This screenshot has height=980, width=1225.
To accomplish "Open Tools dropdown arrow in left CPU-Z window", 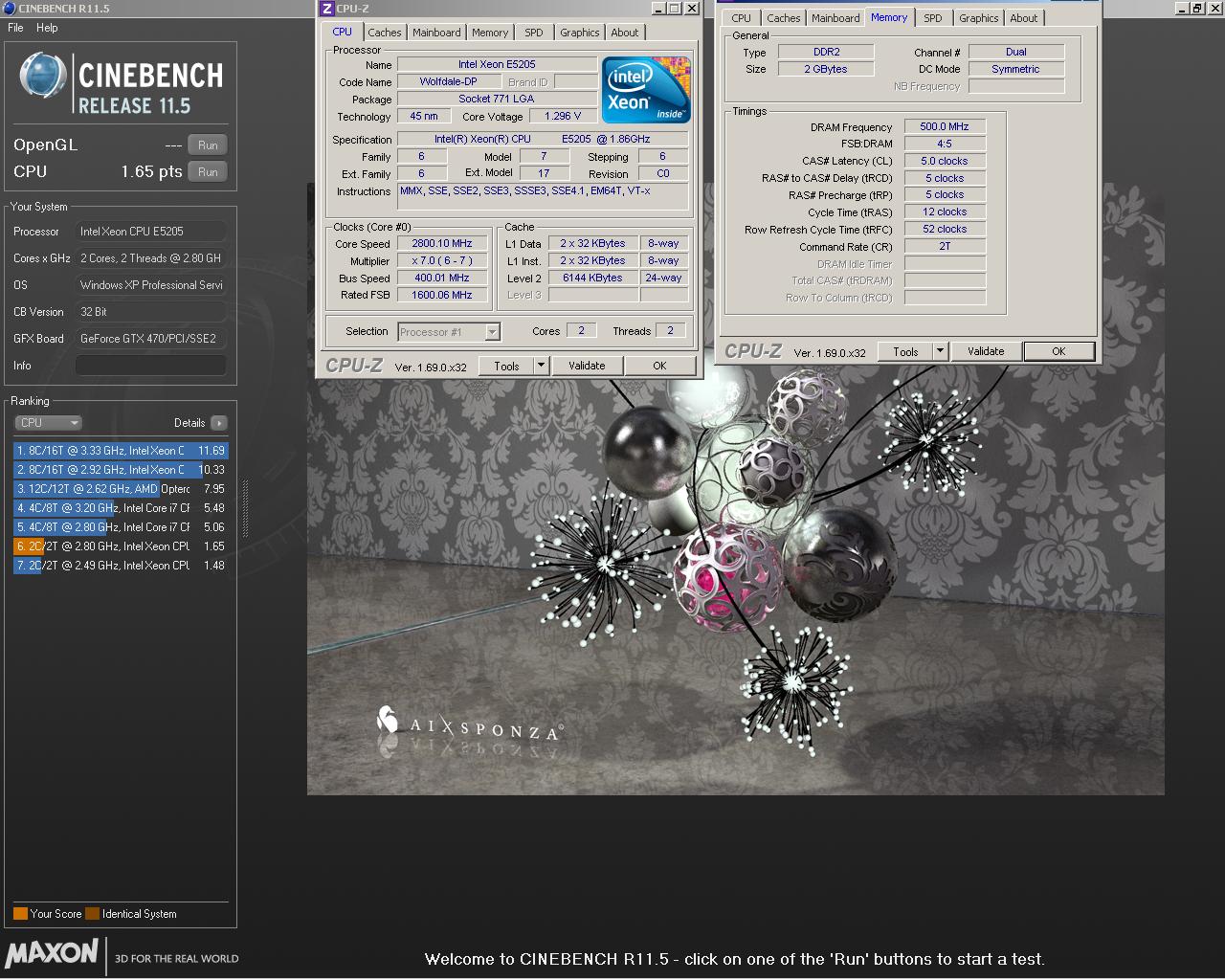I will tap(541, 366).
